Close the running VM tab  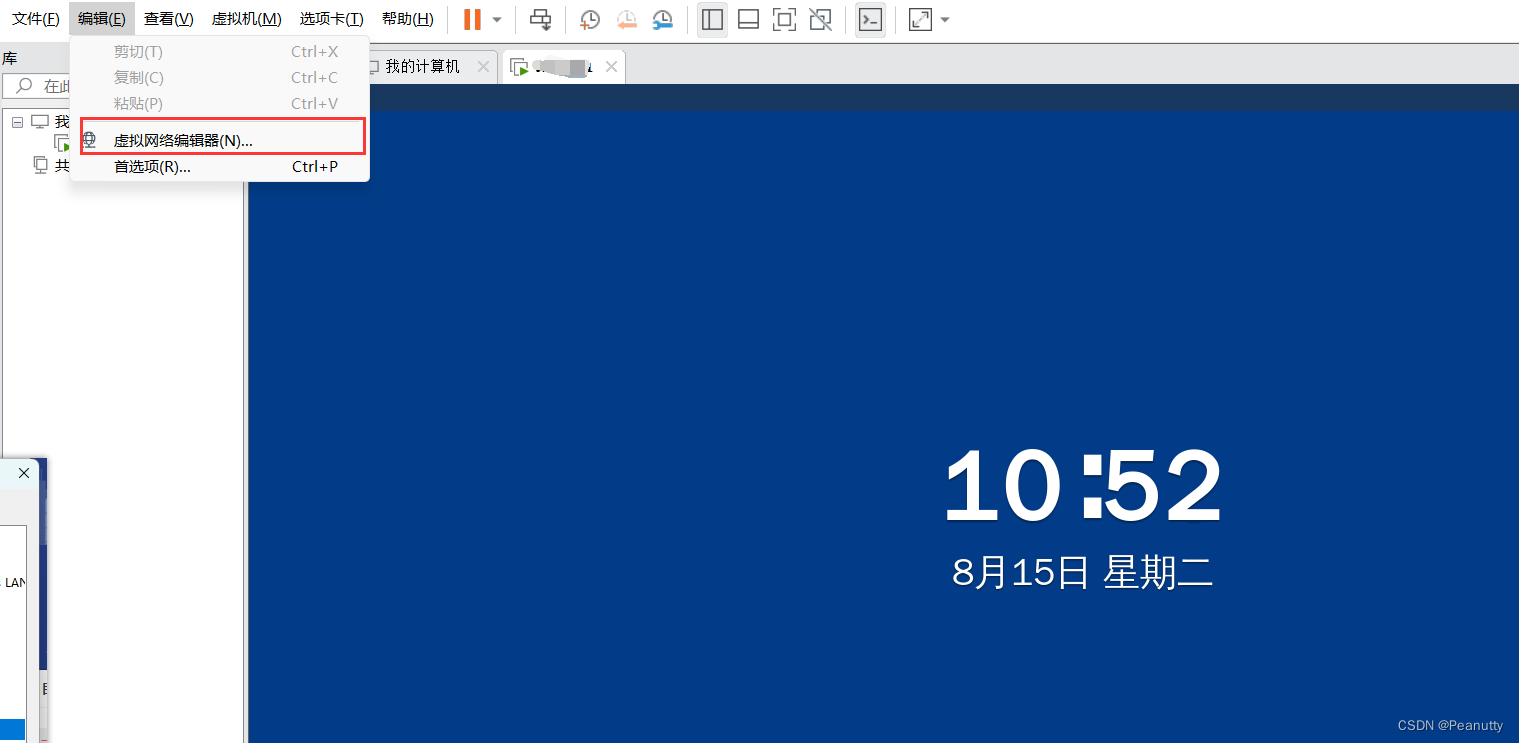611,67
